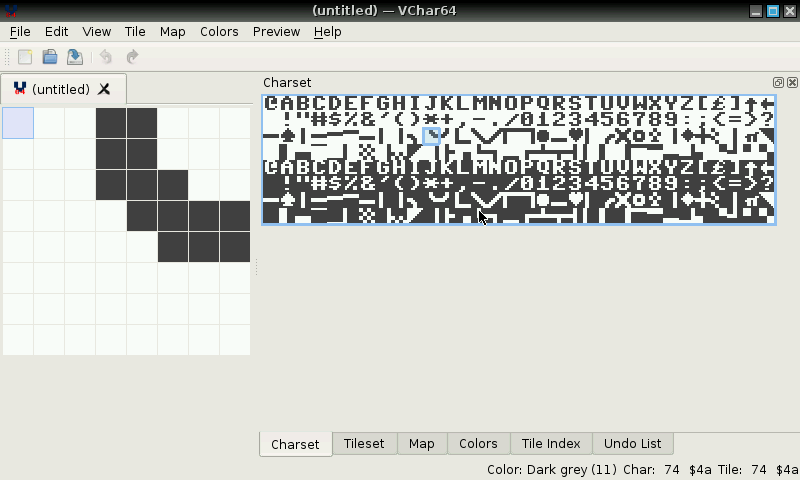Screen dimensions: 800x480
Task: Click the Save project toolbar icon
Action: click(75, 58)
